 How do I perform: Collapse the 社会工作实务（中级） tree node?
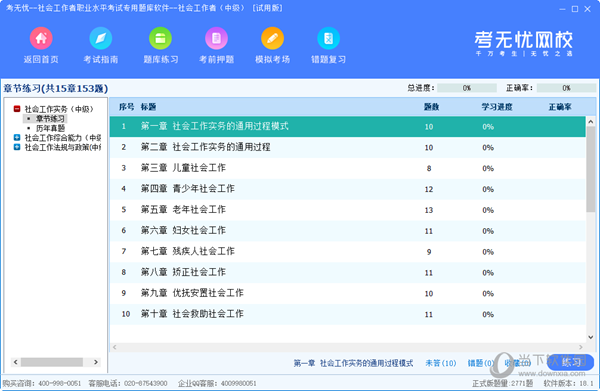point(17,109)
